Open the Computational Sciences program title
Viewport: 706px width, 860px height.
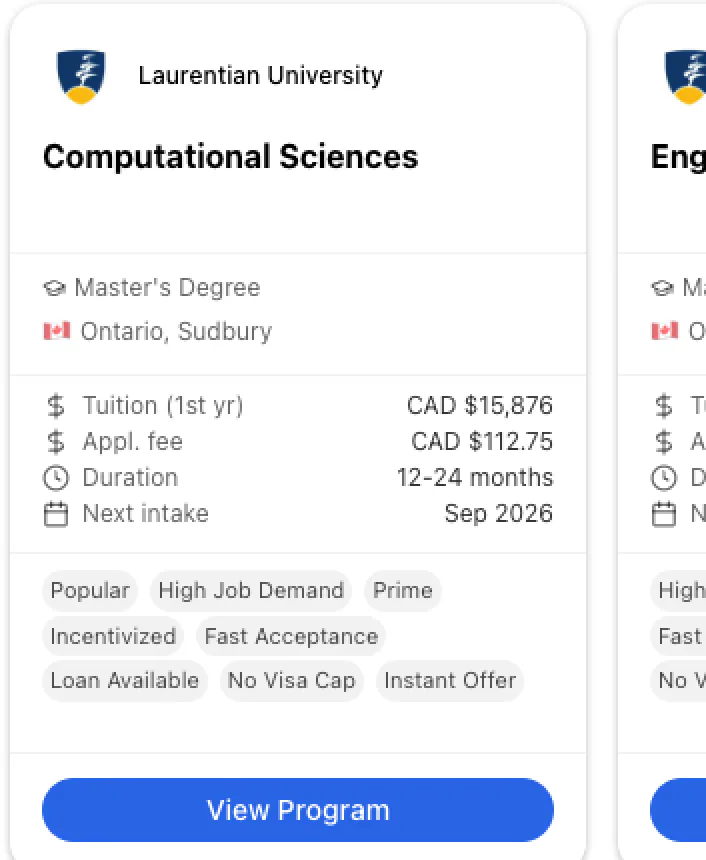[230, 156]
